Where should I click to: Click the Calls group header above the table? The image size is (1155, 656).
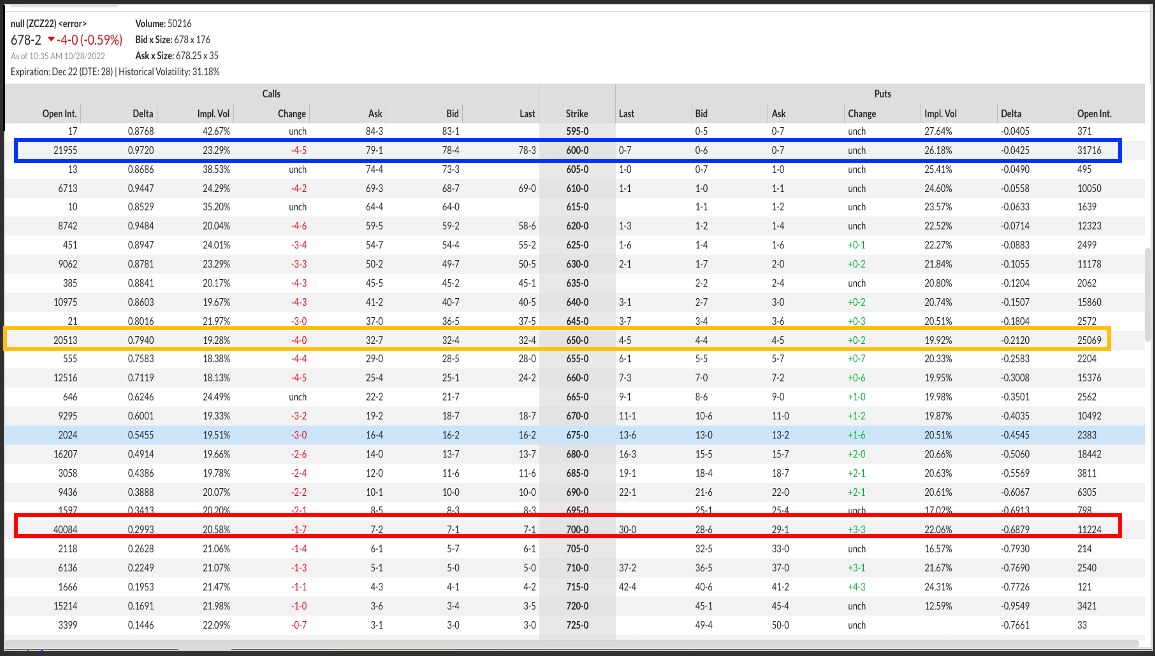tap(272, 94)
